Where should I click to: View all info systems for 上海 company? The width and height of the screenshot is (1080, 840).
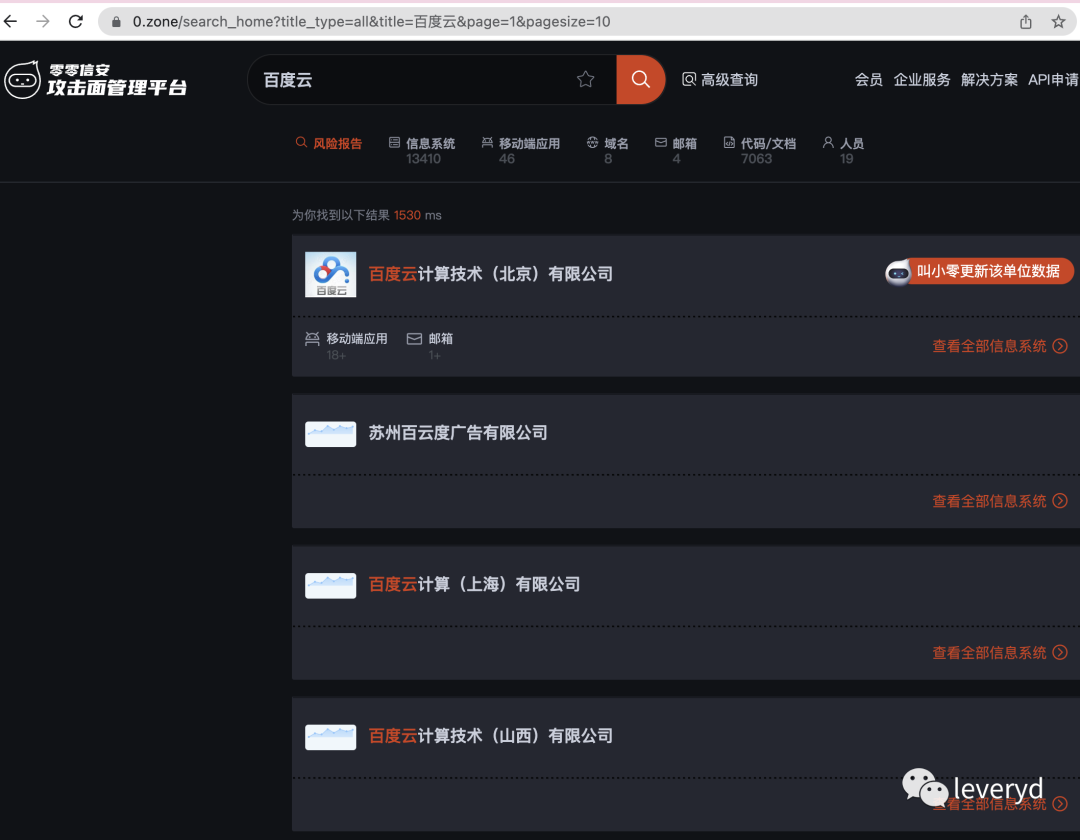pos(999,653)
